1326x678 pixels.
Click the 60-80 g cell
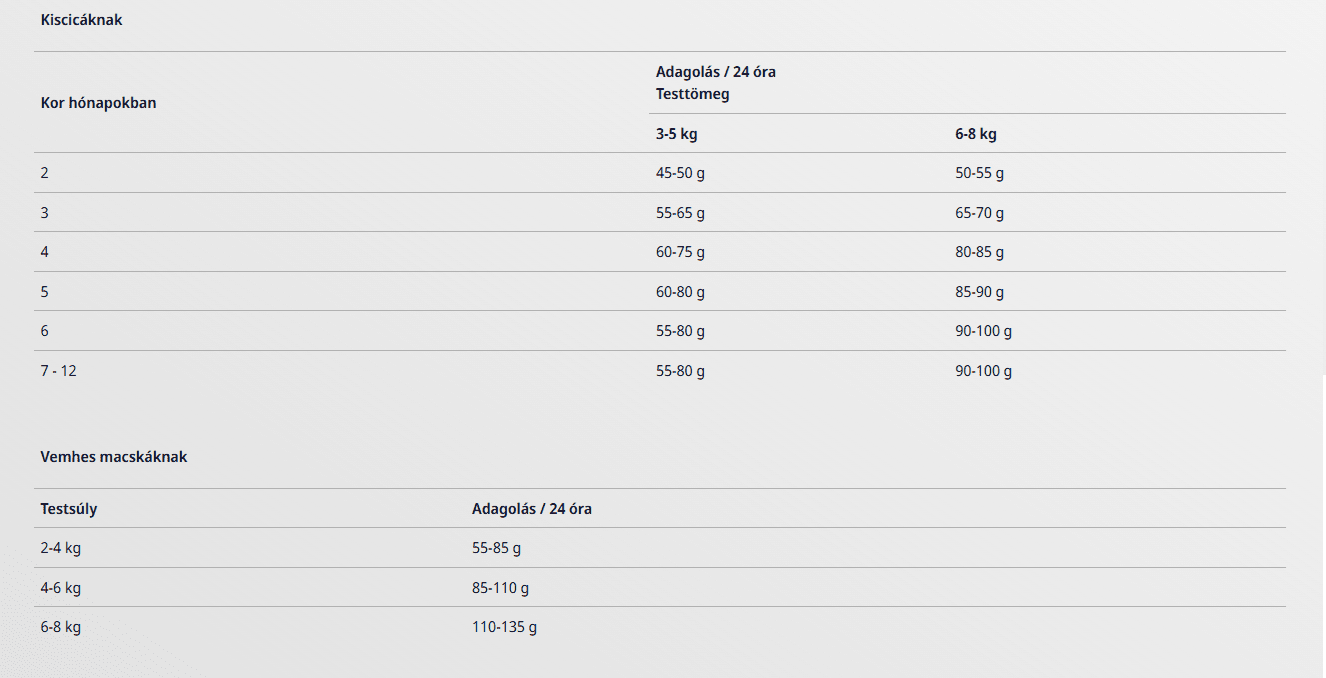click(x=680, y=292)
